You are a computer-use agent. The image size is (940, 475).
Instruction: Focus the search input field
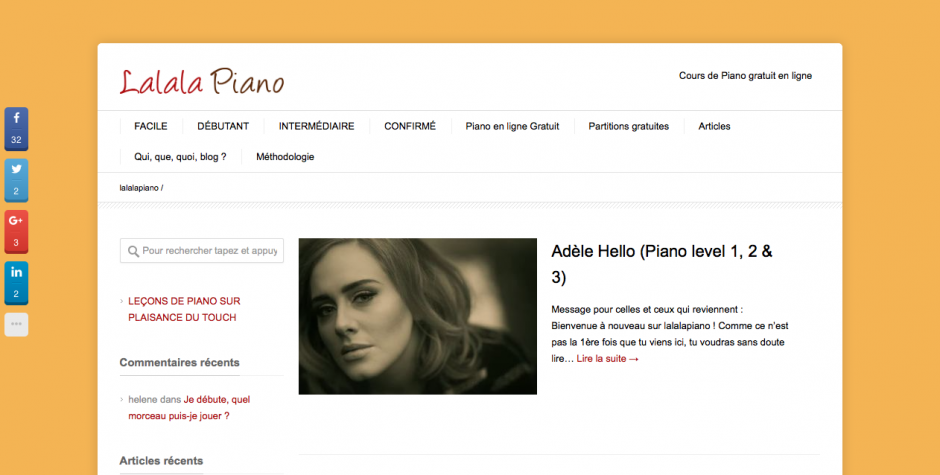pos(202,251)
